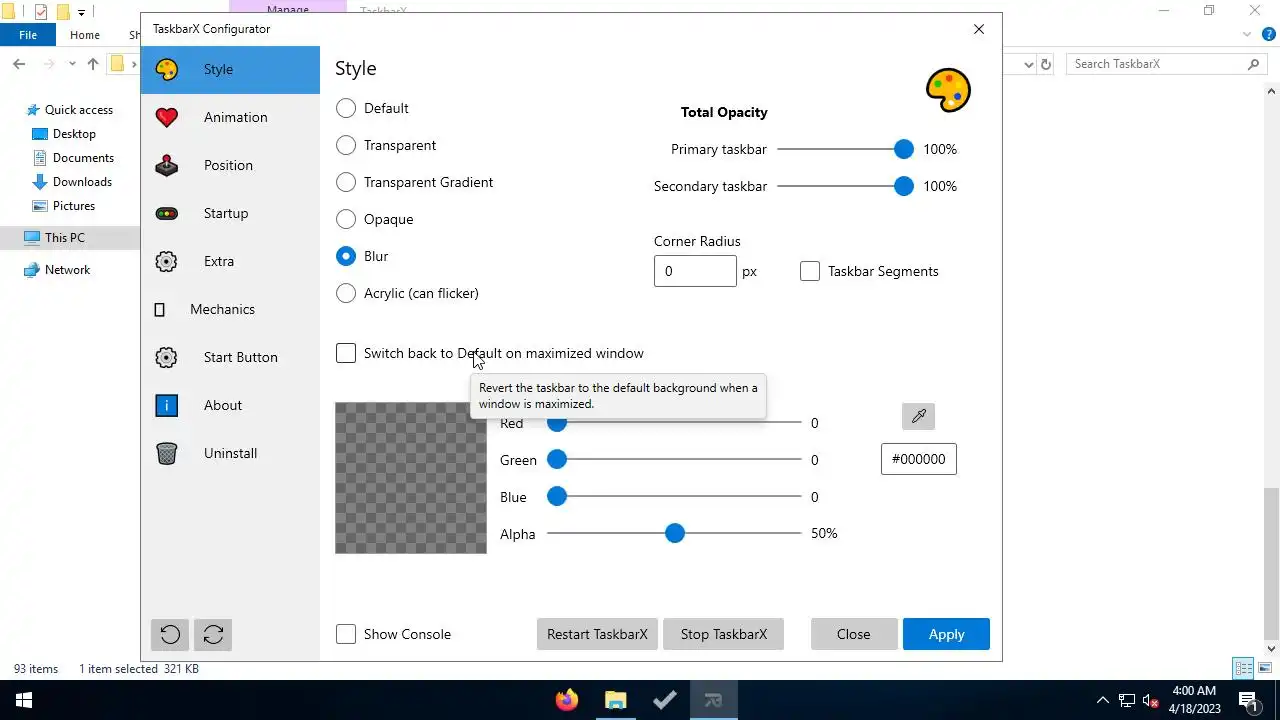Open the Home ribbon tab in Explorer
Viewport: 1280px width, 720px height.
85,35
